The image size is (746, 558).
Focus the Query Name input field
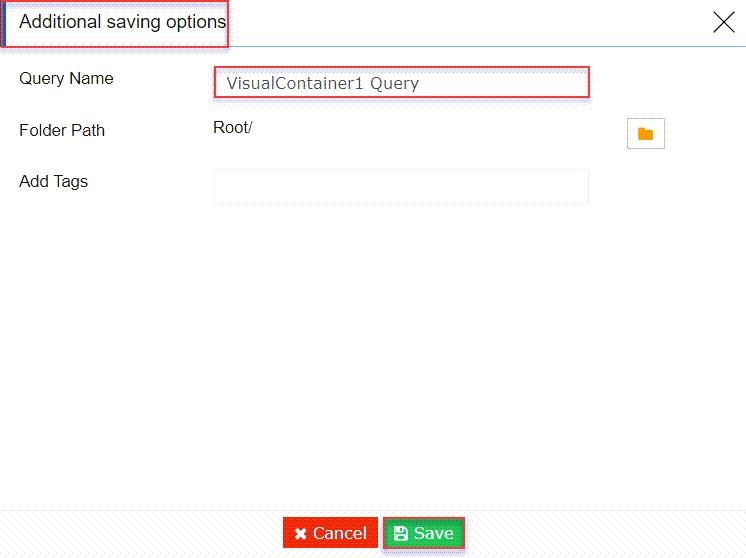pos(402,83)
